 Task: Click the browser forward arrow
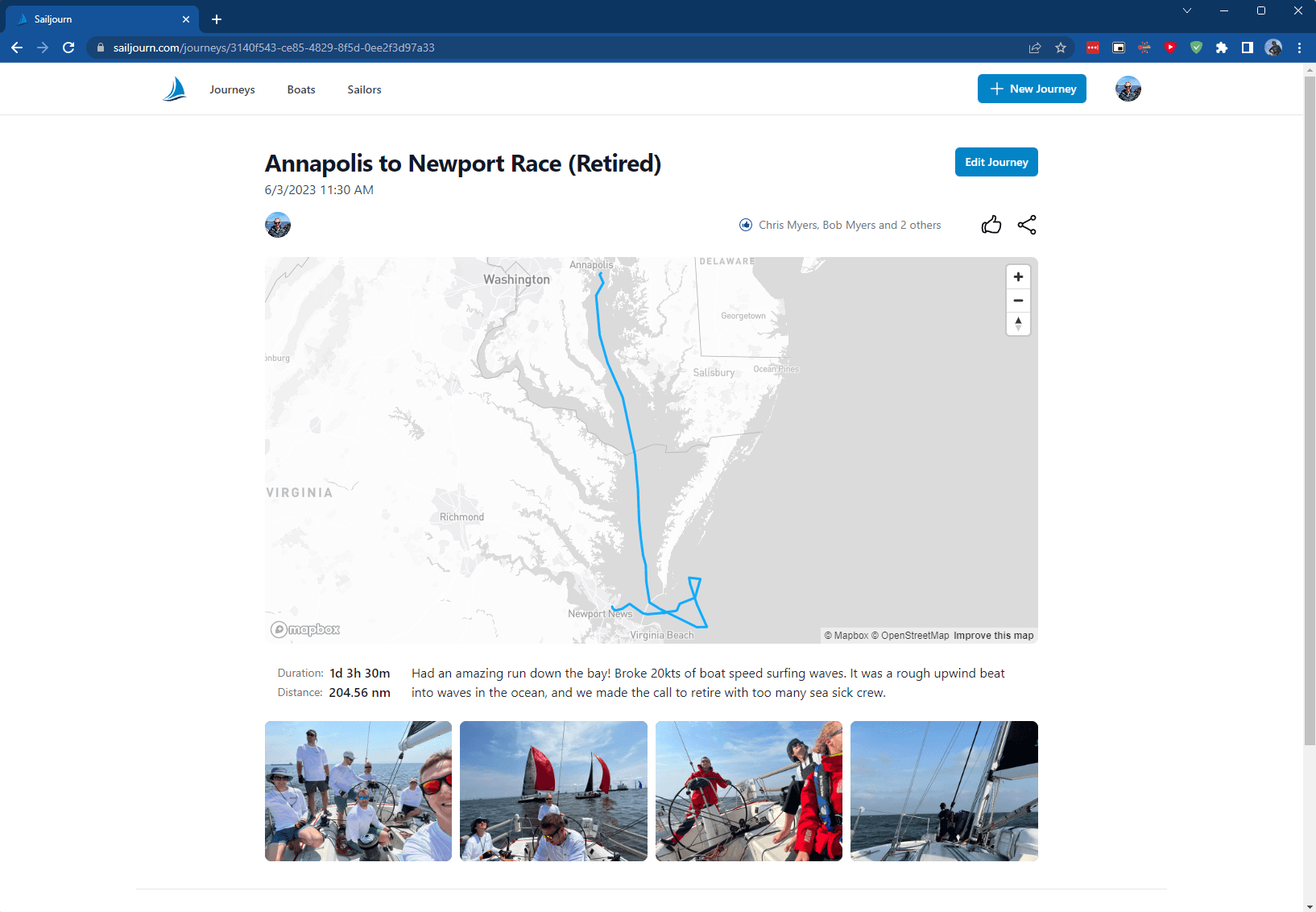43,48
